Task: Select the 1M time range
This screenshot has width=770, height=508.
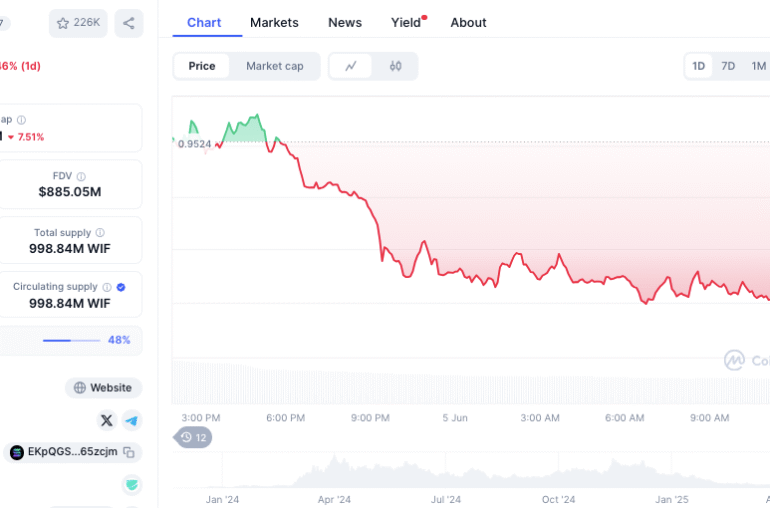Action: click(759, 66)
